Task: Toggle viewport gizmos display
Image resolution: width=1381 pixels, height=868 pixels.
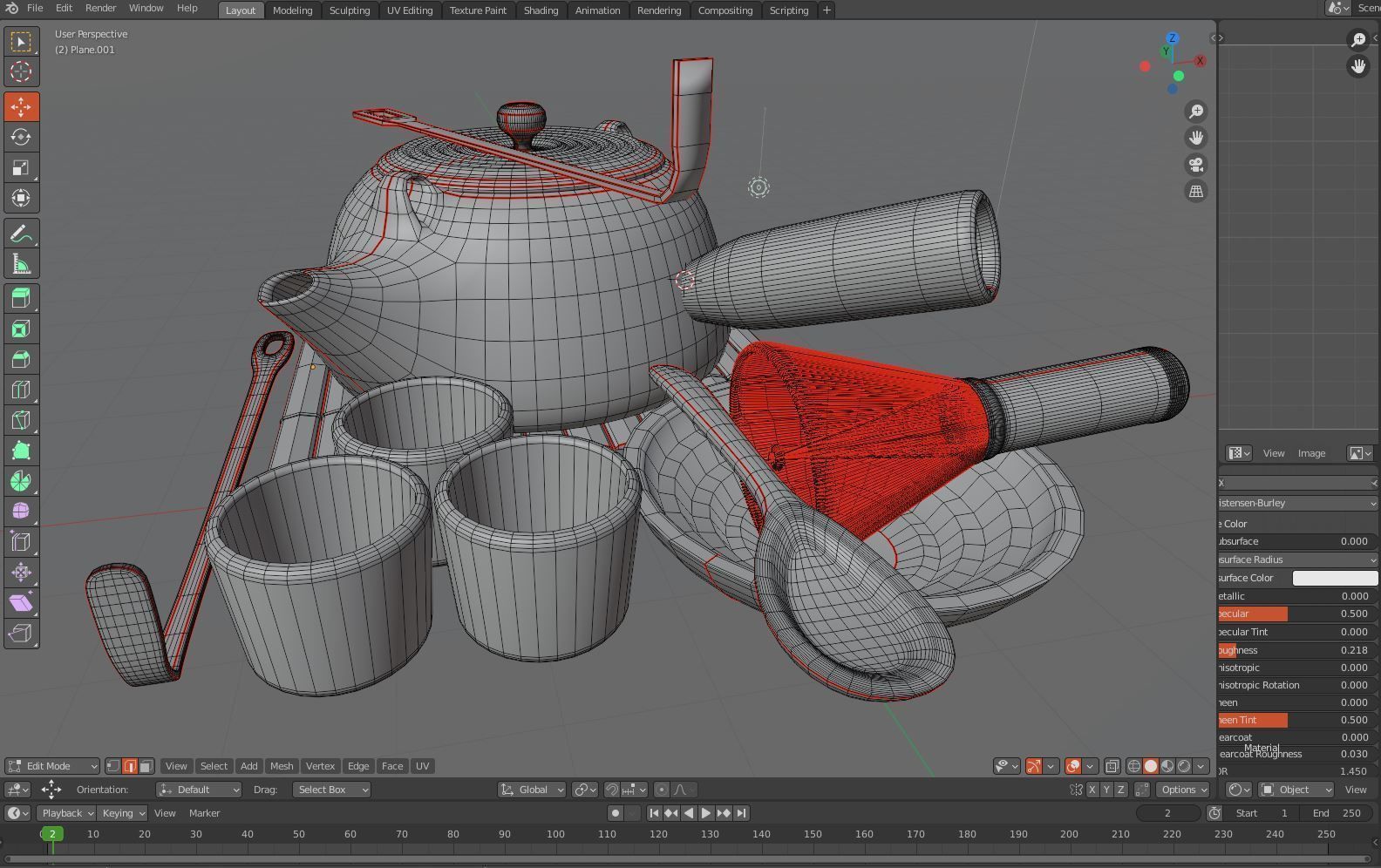Action: click(x=1034, y=766)
